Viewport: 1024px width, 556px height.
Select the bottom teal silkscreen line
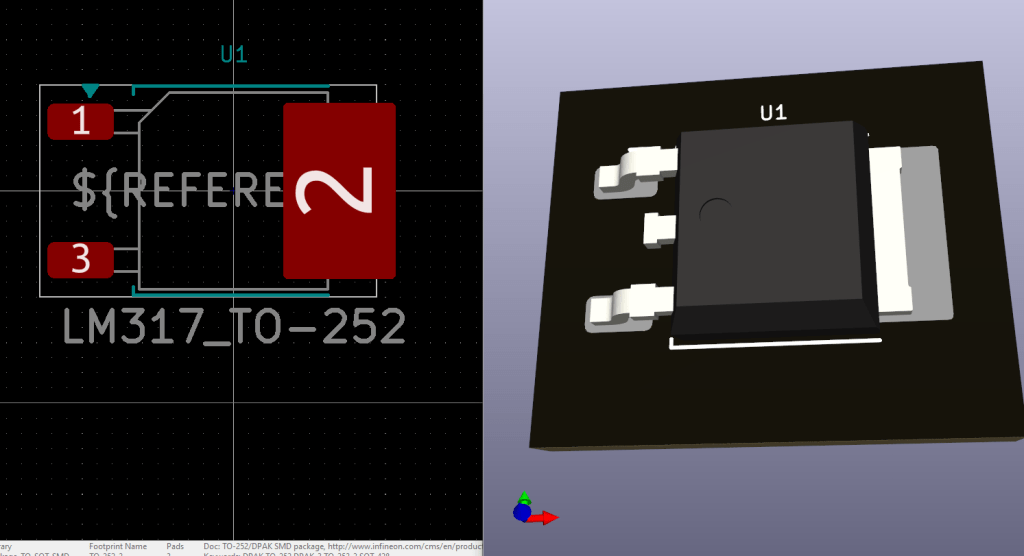pos(230,295)
